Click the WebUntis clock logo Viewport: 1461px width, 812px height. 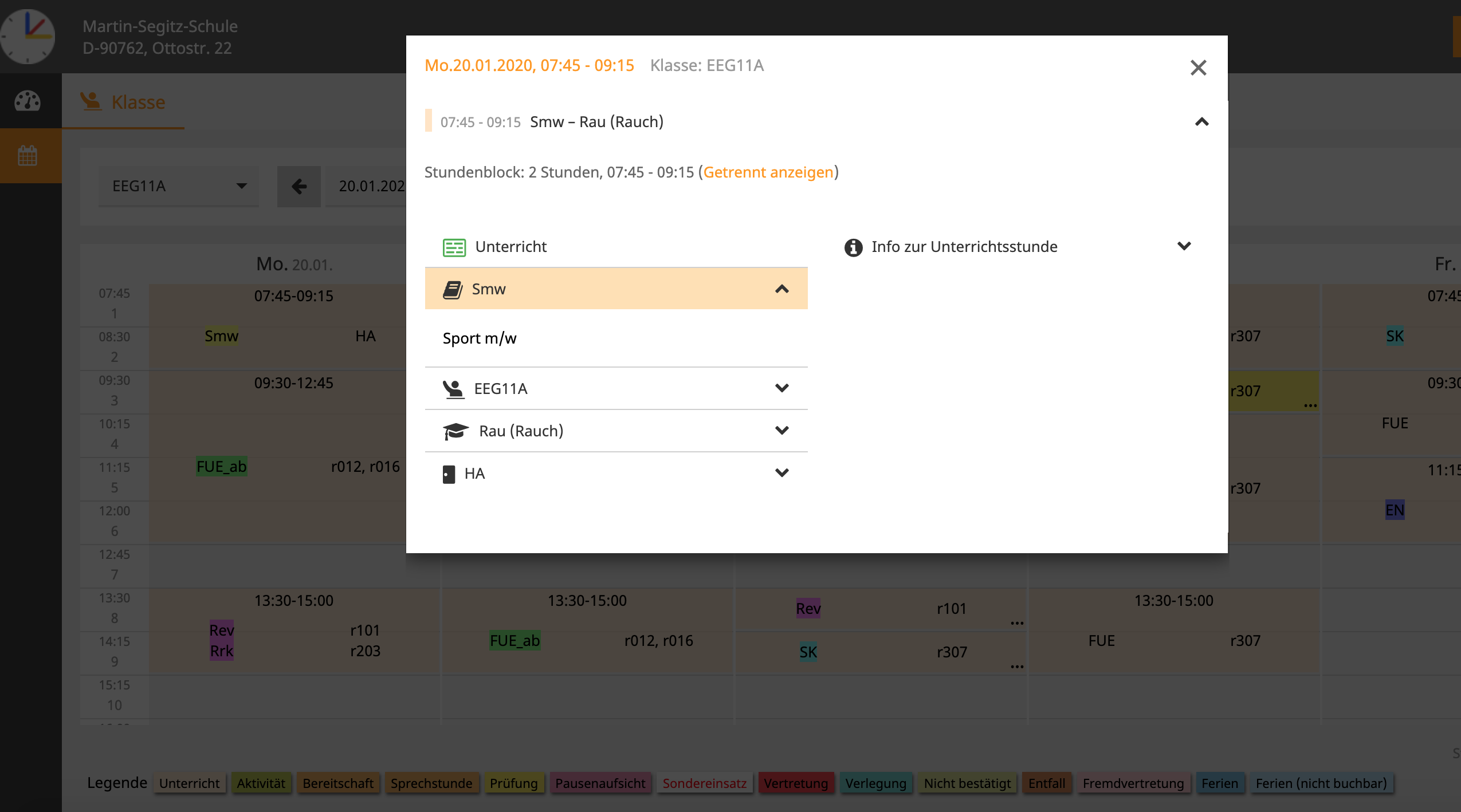point(28,36)
